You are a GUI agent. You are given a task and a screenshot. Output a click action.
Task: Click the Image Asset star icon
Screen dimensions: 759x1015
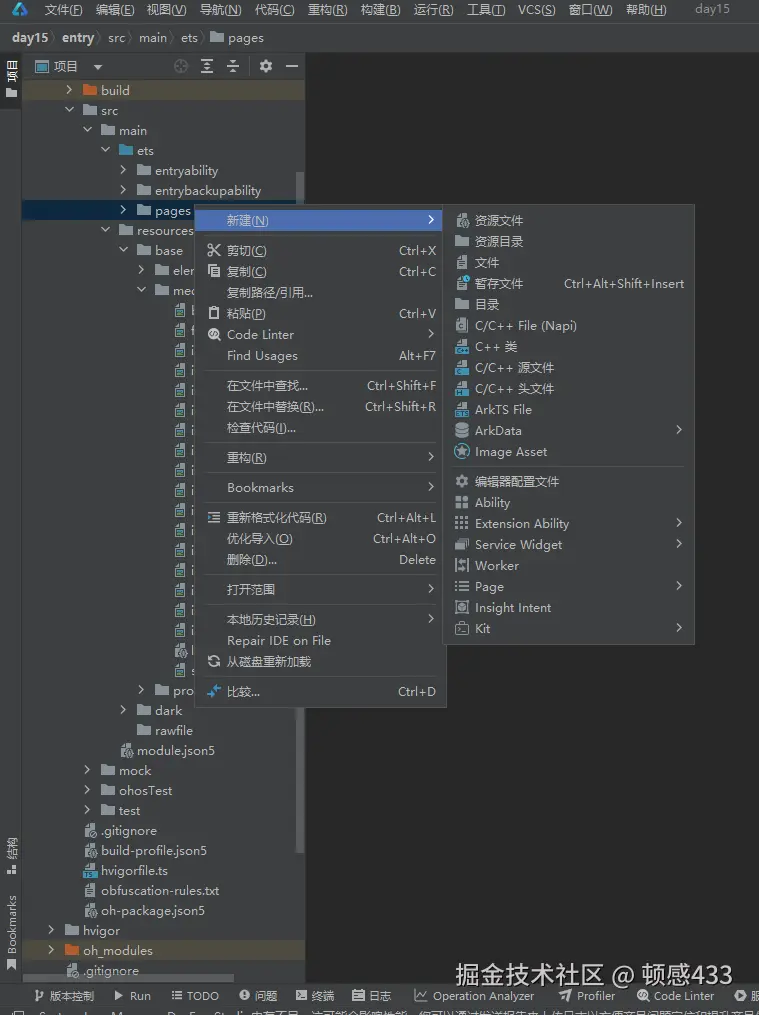coord(462,451)
